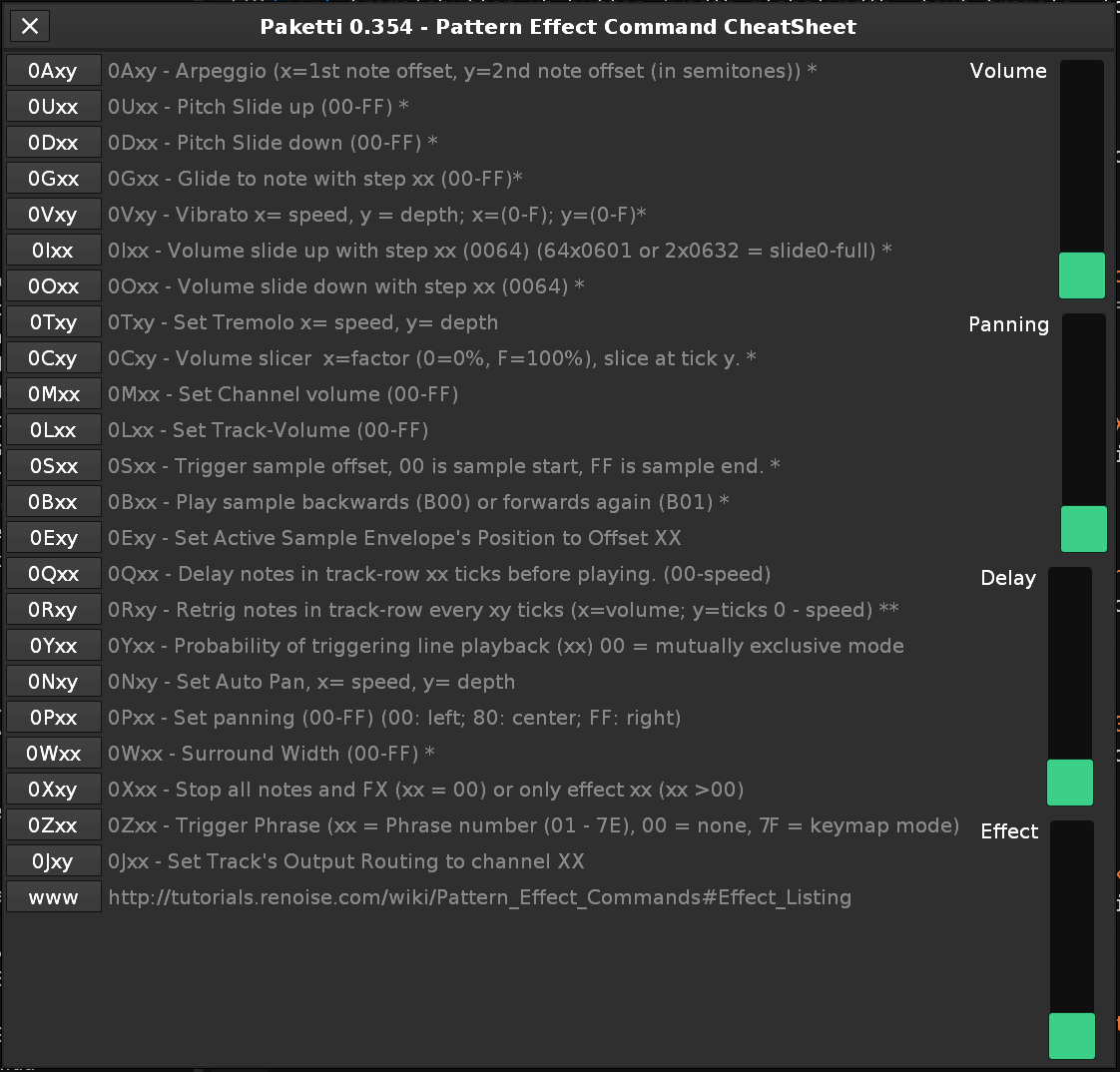Image resolution: width=1120 pixels, height=1072 pixels.
Task: Insert the 0Vxy vibrato command
Action: coord(54,215)
